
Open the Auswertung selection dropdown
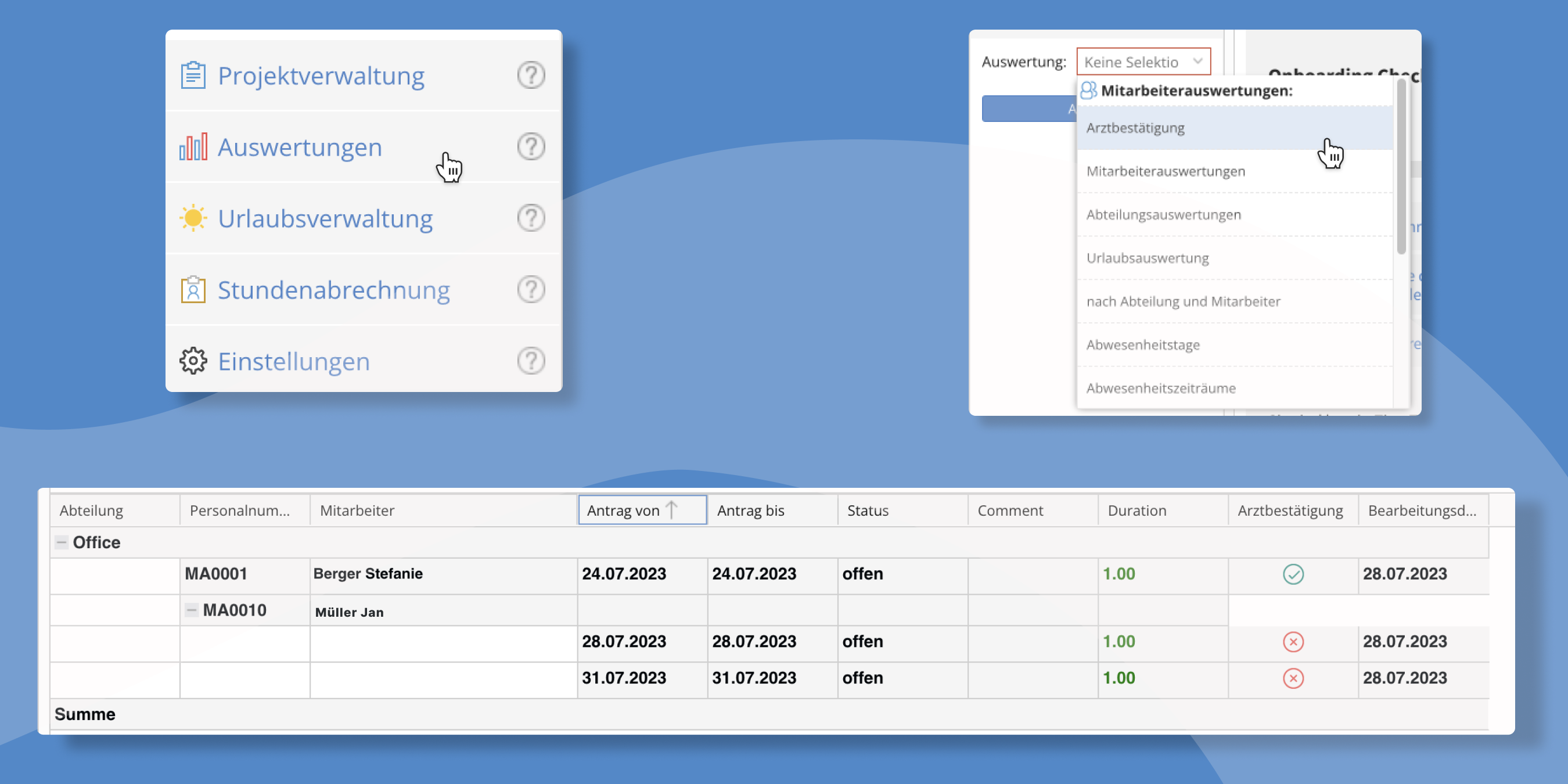pos(1143,62)
